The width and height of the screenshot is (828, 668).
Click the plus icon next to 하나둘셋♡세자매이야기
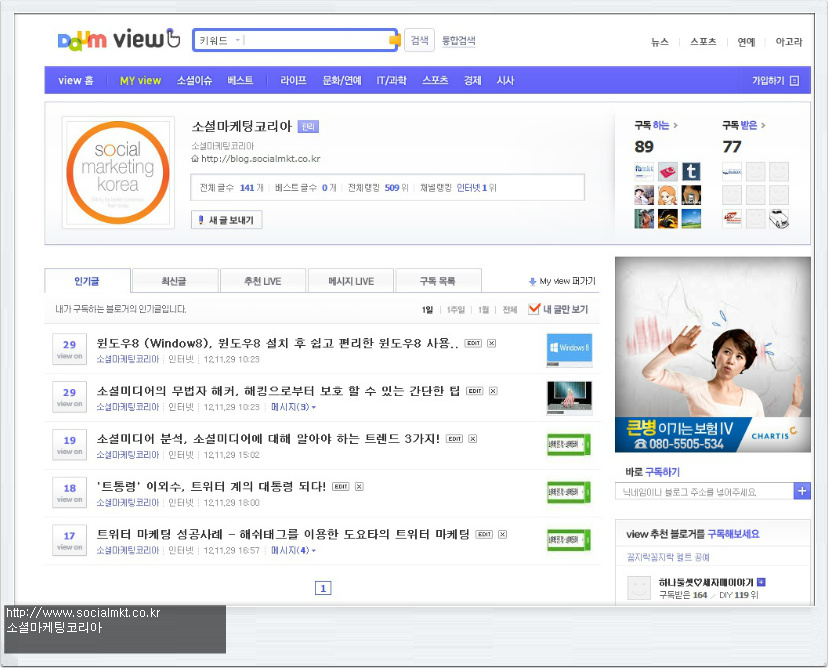click(x=761, y=582)
